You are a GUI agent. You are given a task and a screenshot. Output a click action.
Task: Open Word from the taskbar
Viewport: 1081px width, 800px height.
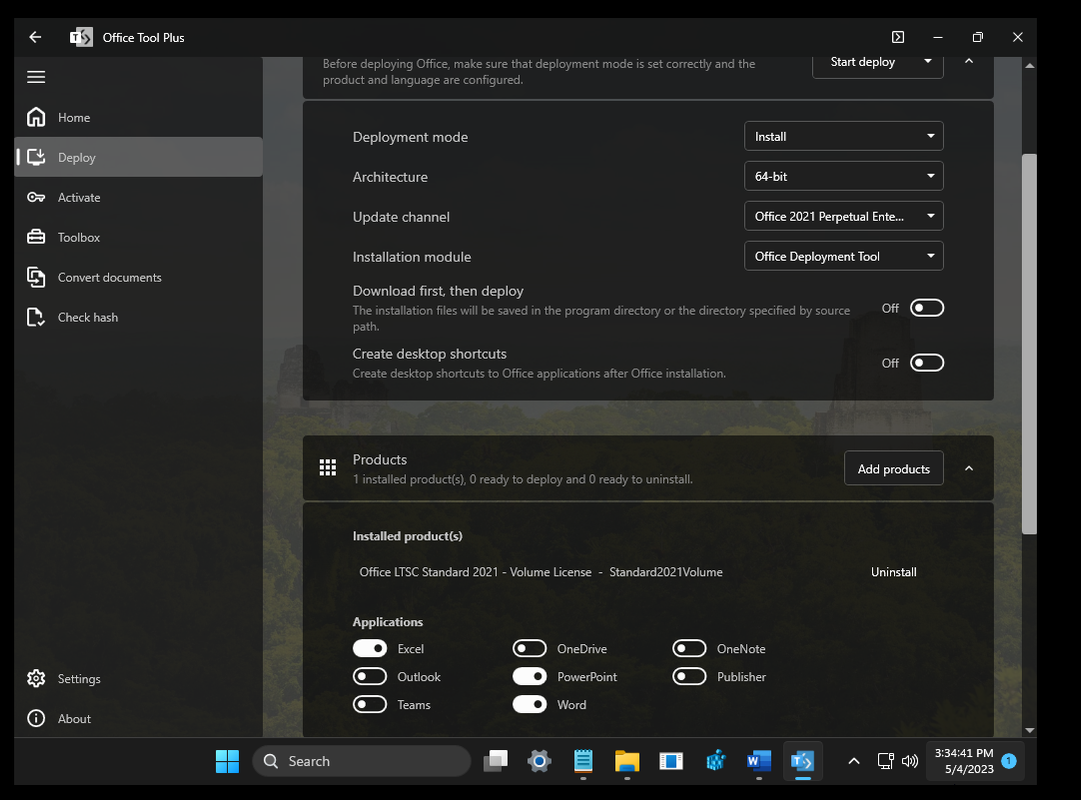(x=759, y=761)
